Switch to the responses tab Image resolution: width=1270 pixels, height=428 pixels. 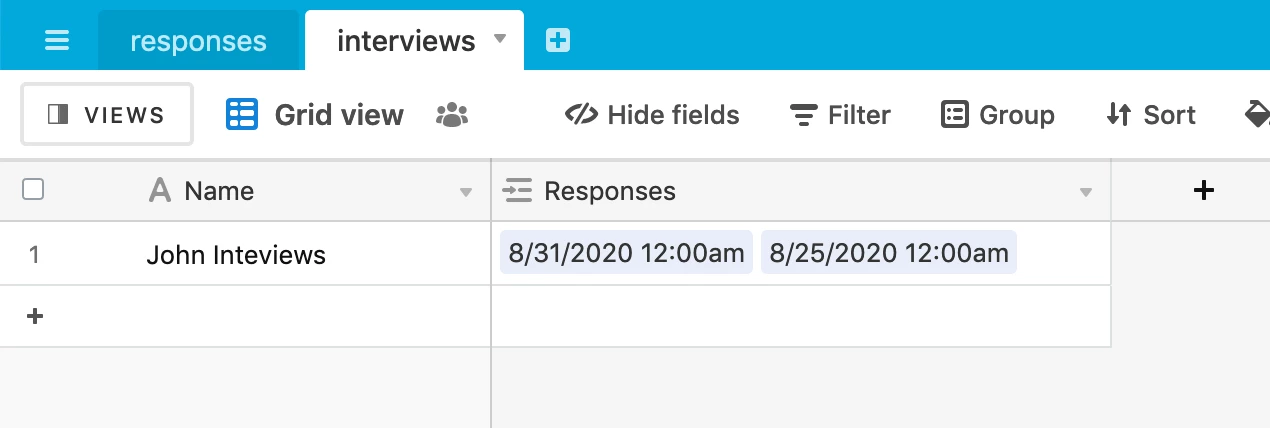(198, 41)
